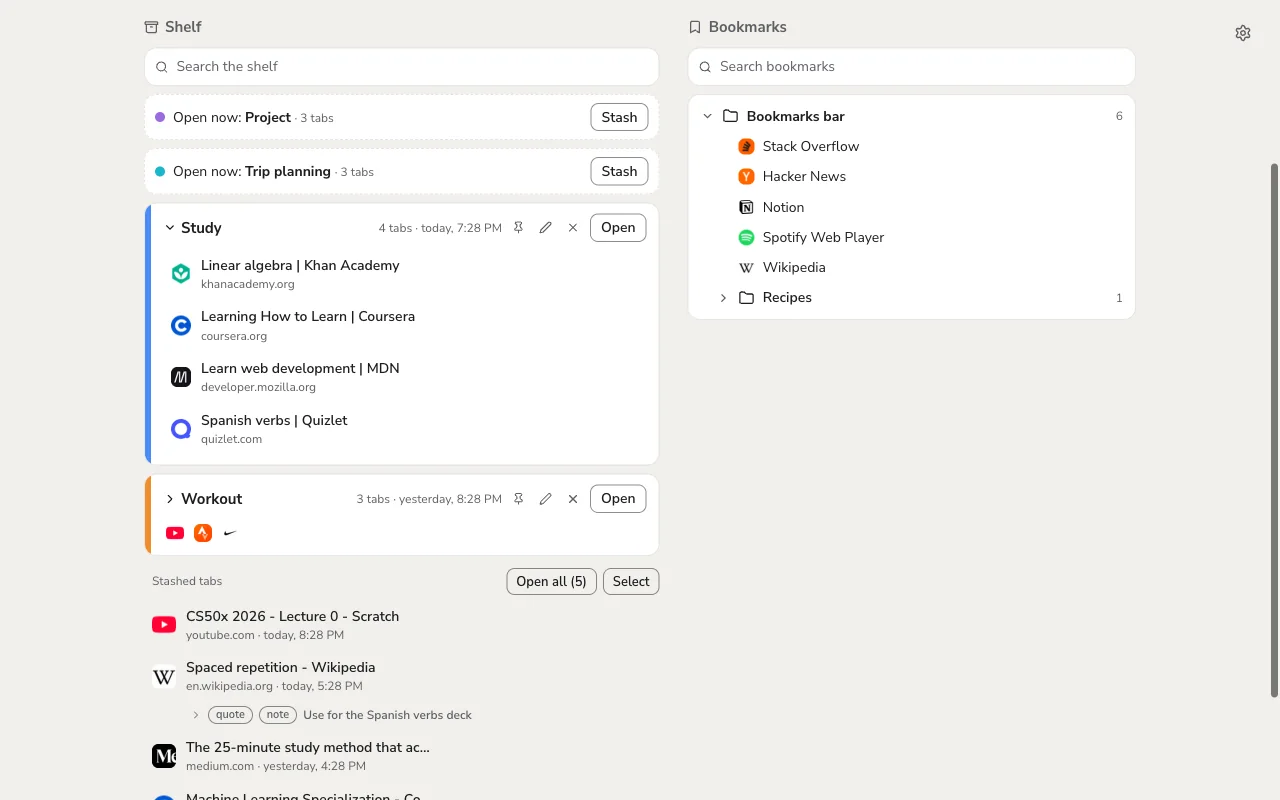
Task: Click the Wikipedia bookmark icon
Action: click(x=746, y=267)
